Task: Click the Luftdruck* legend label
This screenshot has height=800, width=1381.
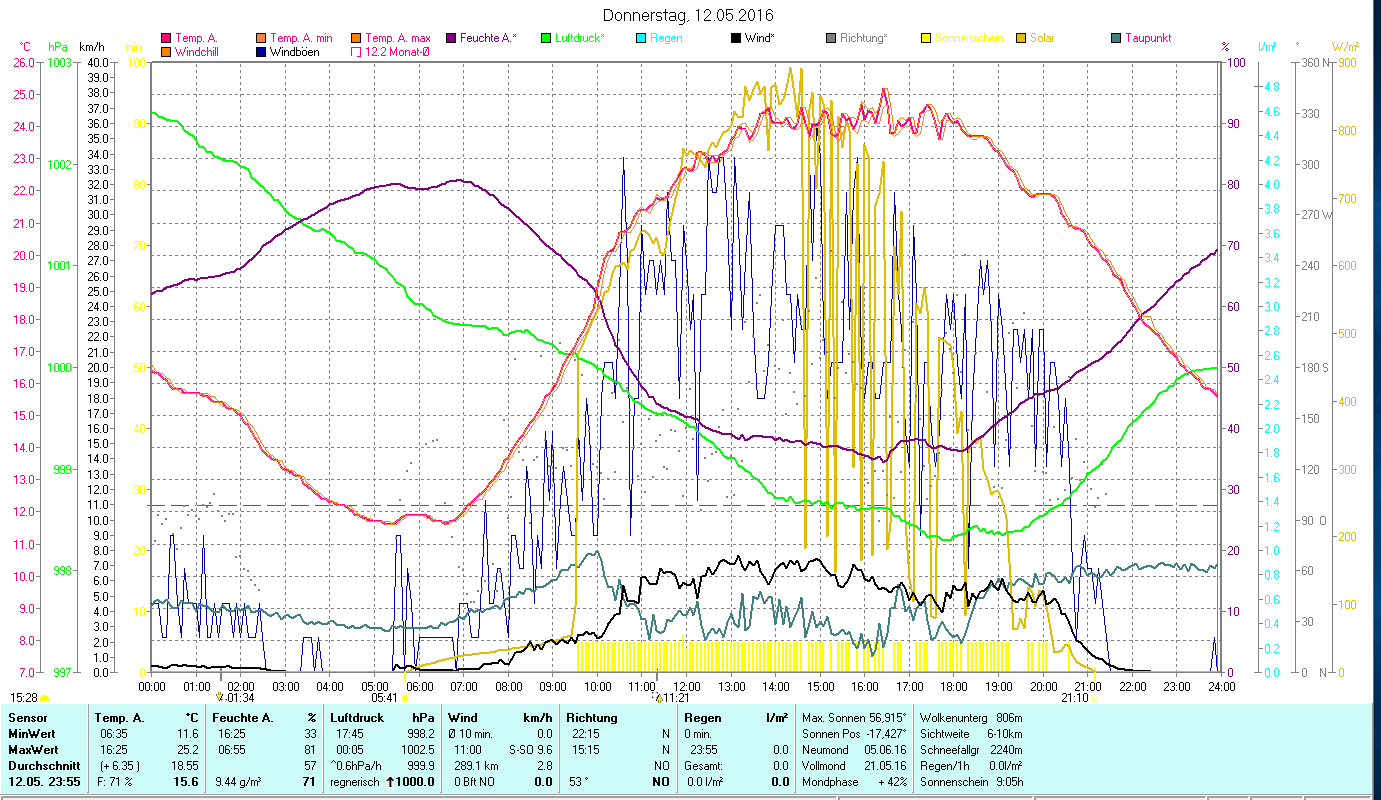Action: tap(580, 38)
